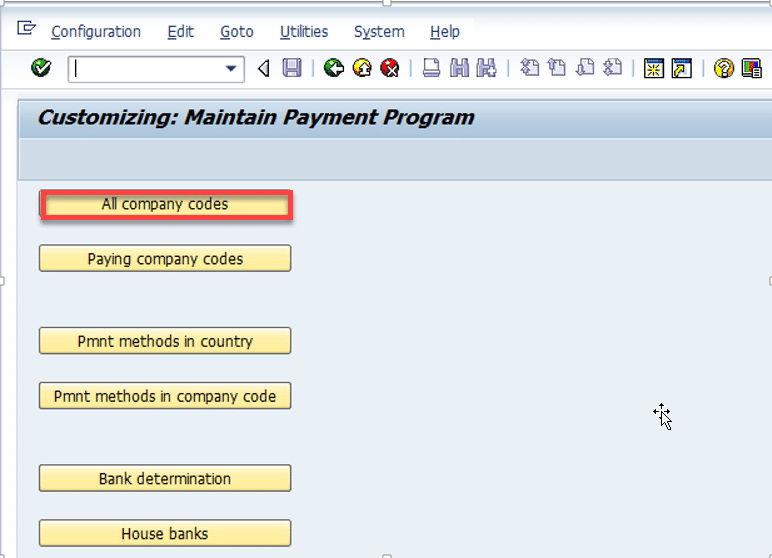Open the Bank determination button
This screenshot has height=558, width=772.
pos(165,478)
